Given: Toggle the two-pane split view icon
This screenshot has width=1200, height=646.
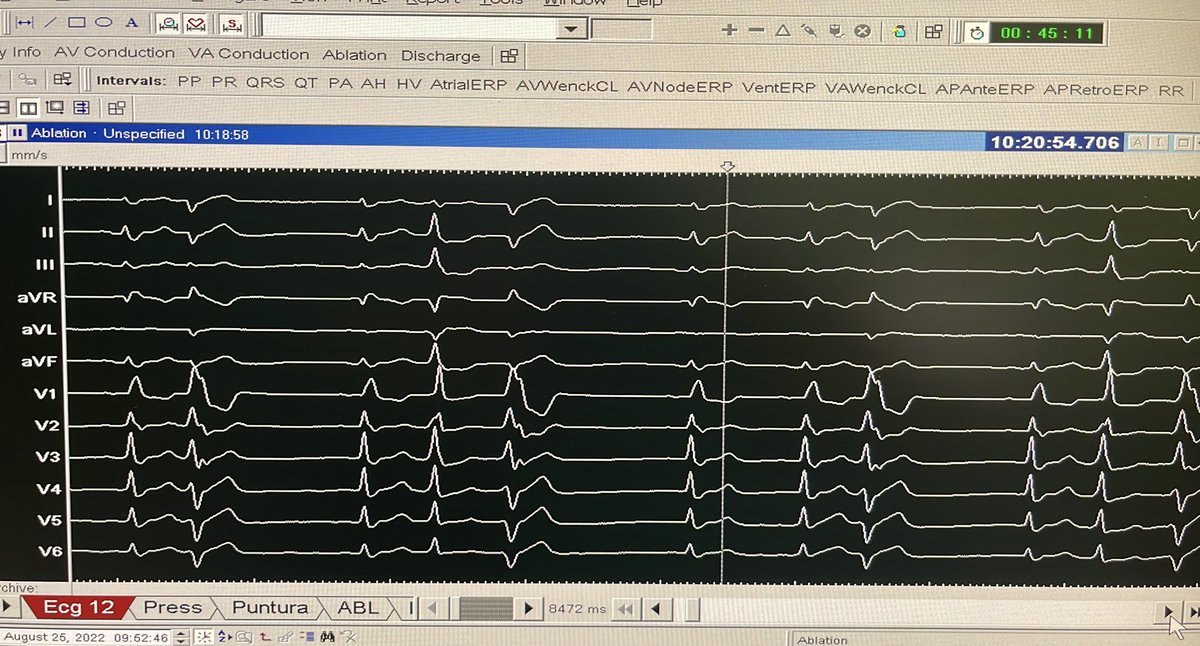Looking at the screenshot, I should tap(29, 108).
